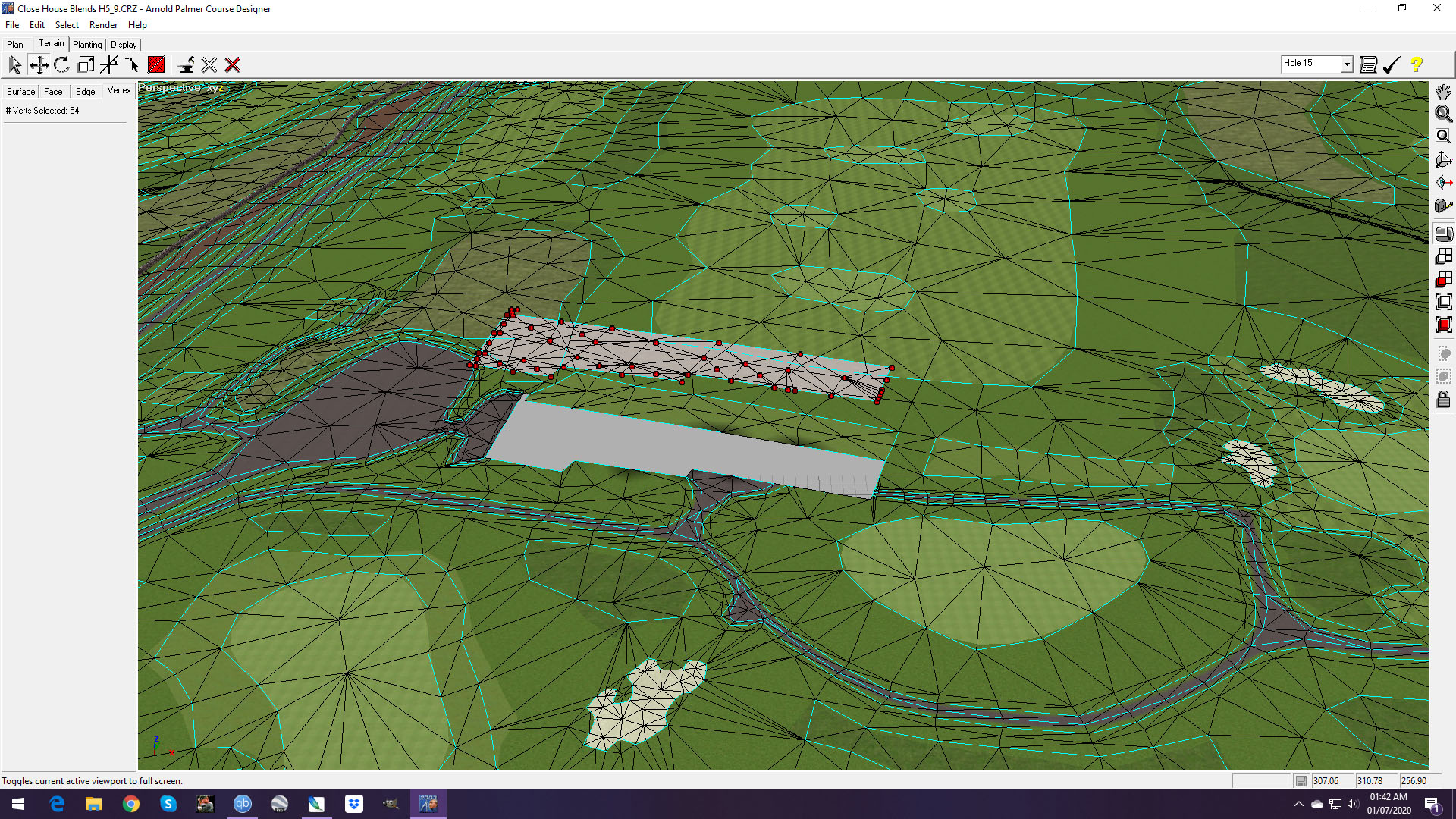Open the Render menu
Screen dimensions: 1456x819
point(103,25)
